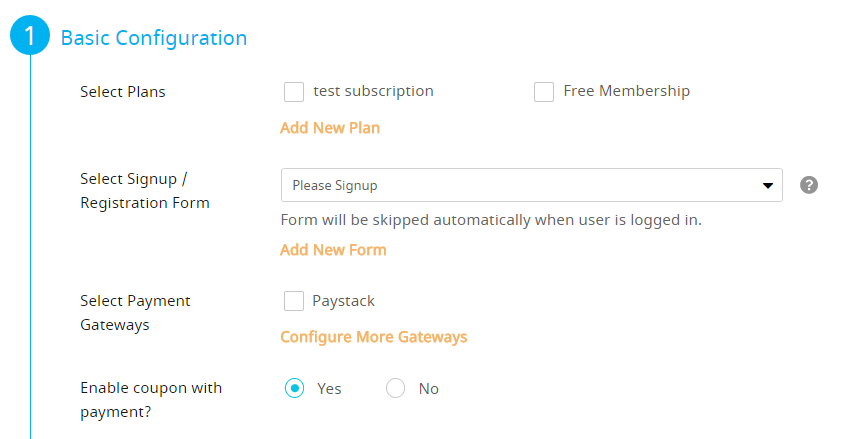Click the Select Signup / Registration Form label
This screenshot has width=853, height=439.
145,190
